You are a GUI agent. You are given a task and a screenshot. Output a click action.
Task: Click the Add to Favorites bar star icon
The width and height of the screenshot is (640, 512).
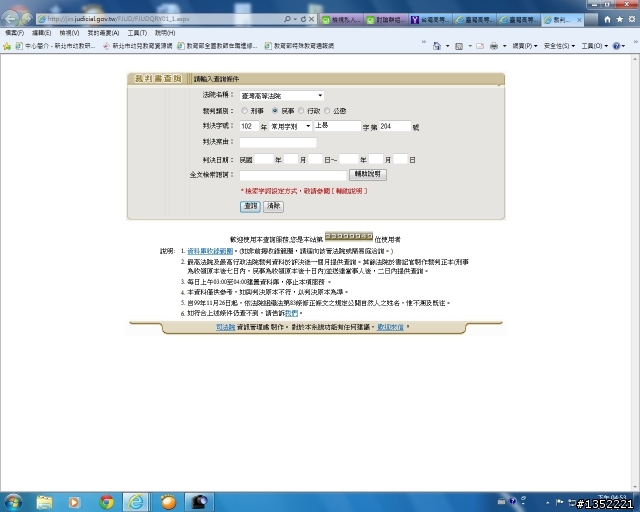[7, 46]
